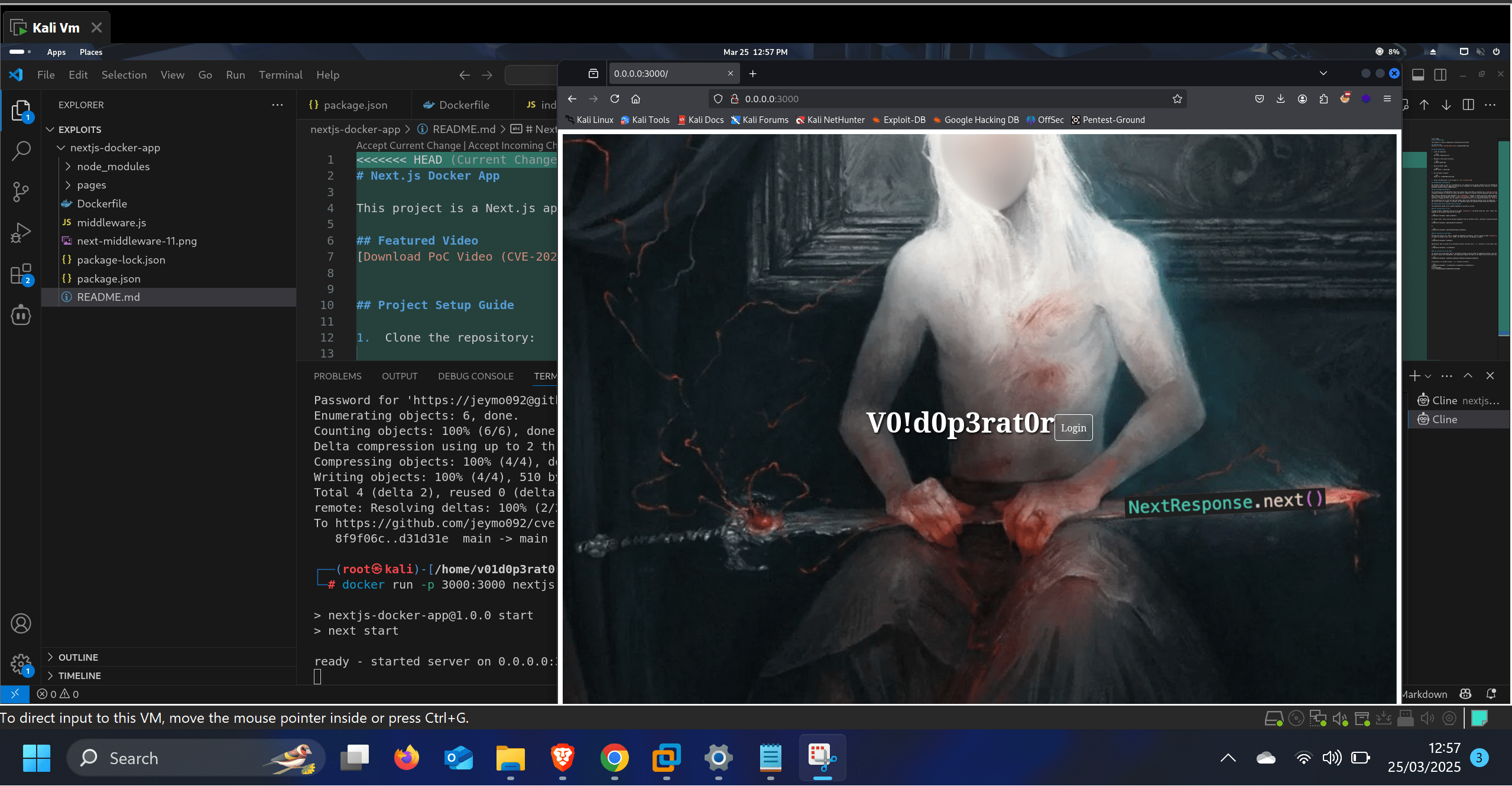Open File Explorer from Windows taskbar
1512x786 pixels.
(511, 758)
